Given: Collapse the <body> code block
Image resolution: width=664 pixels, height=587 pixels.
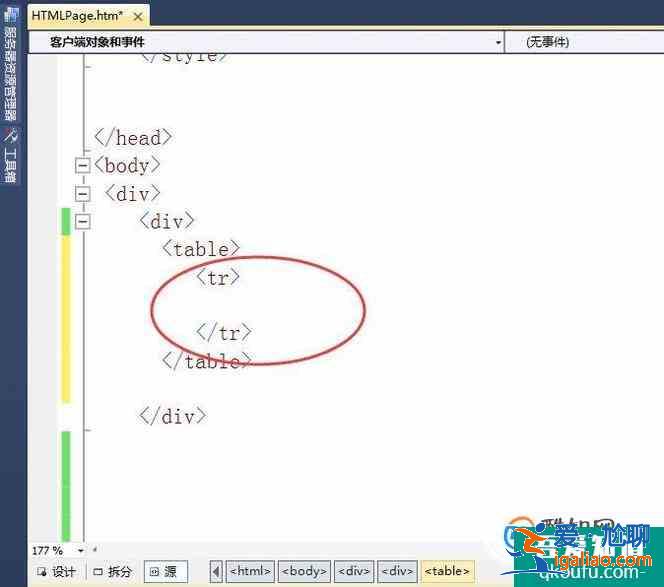Looking at the screenshot, I should pyautogui.click(x=82, y=165).
